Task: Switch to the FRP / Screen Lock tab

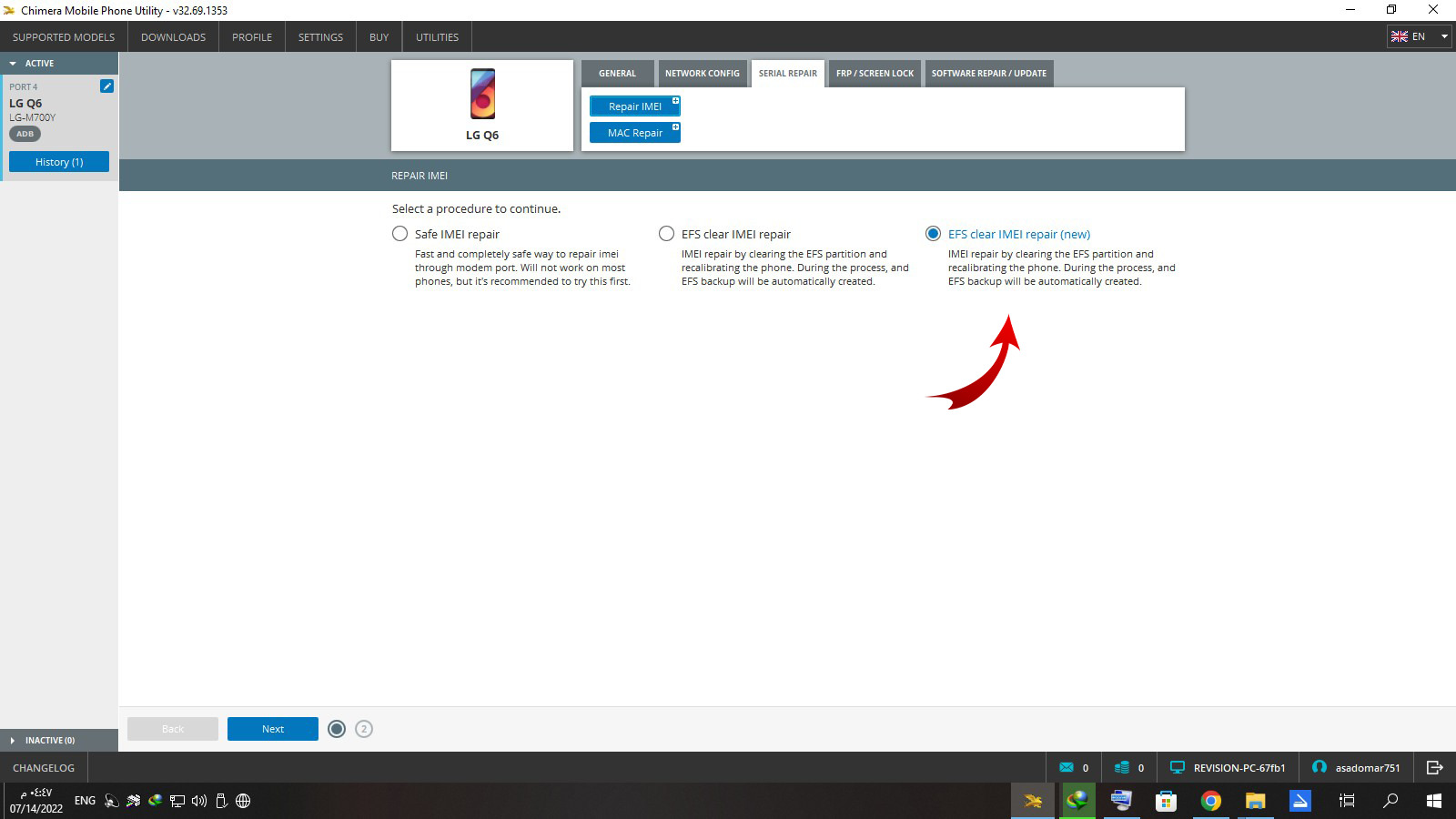Action: tap(875, 74)
